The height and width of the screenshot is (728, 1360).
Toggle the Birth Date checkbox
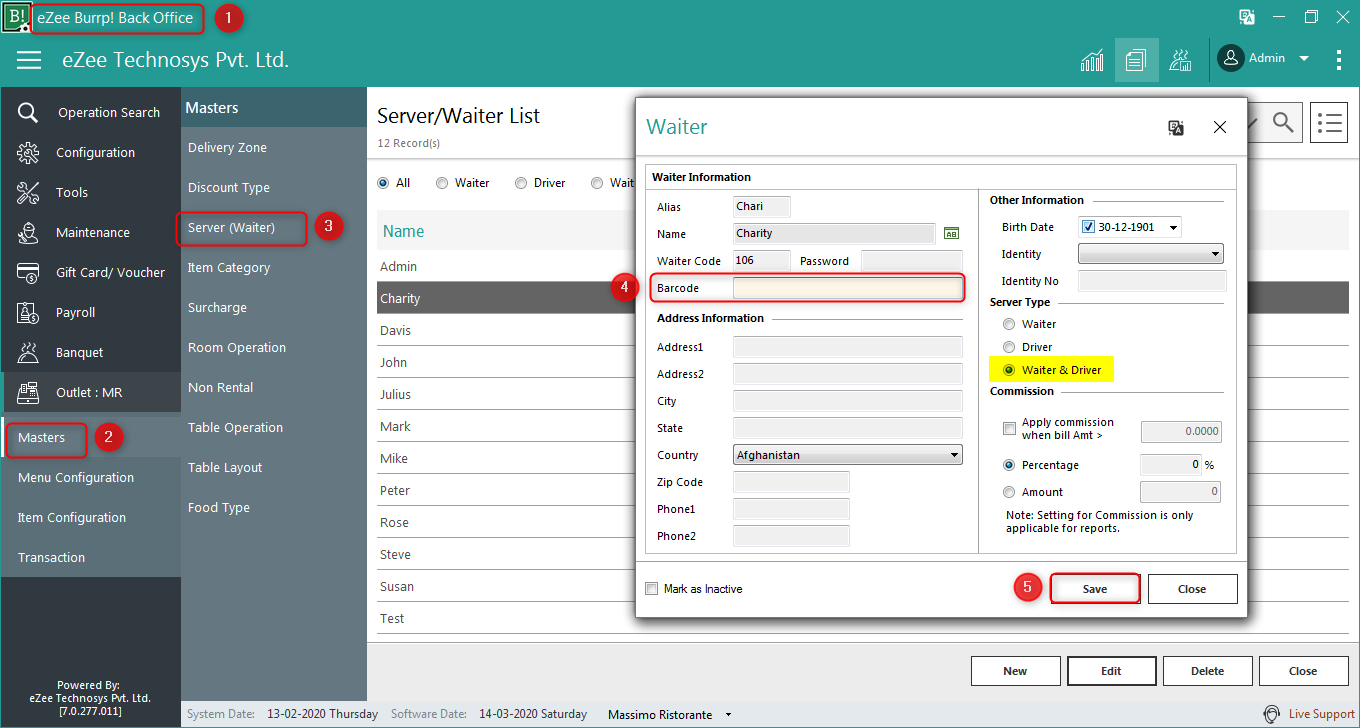[1089, 227]
